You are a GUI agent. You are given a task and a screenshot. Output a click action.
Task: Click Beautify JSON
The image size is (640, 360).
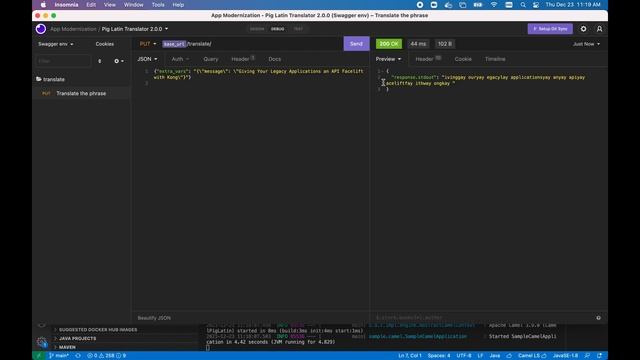pyautogui.click(x=154, y=318)
